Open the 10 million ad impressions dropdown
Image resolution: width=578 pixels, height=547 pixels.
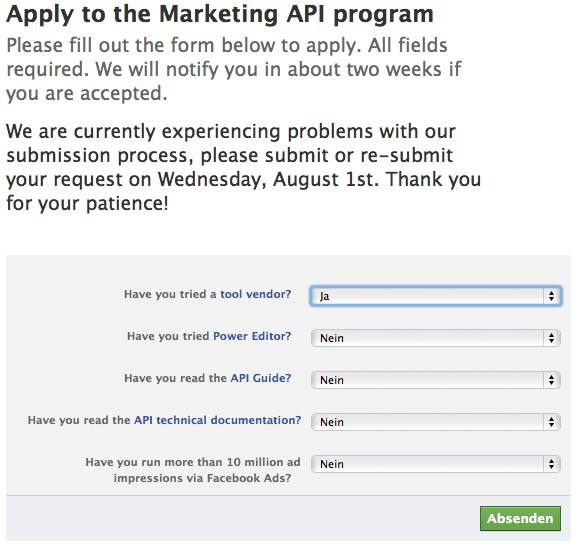pyautogui.click(x=436, y=464)
